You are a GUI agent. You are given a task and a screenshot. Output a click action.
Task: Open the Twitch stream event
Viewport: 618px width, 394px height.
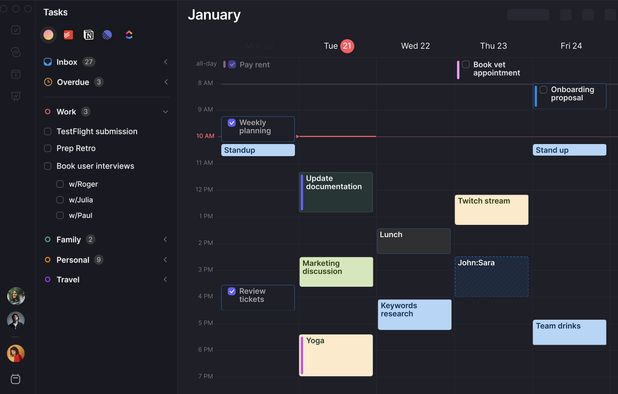click(491, 210)
